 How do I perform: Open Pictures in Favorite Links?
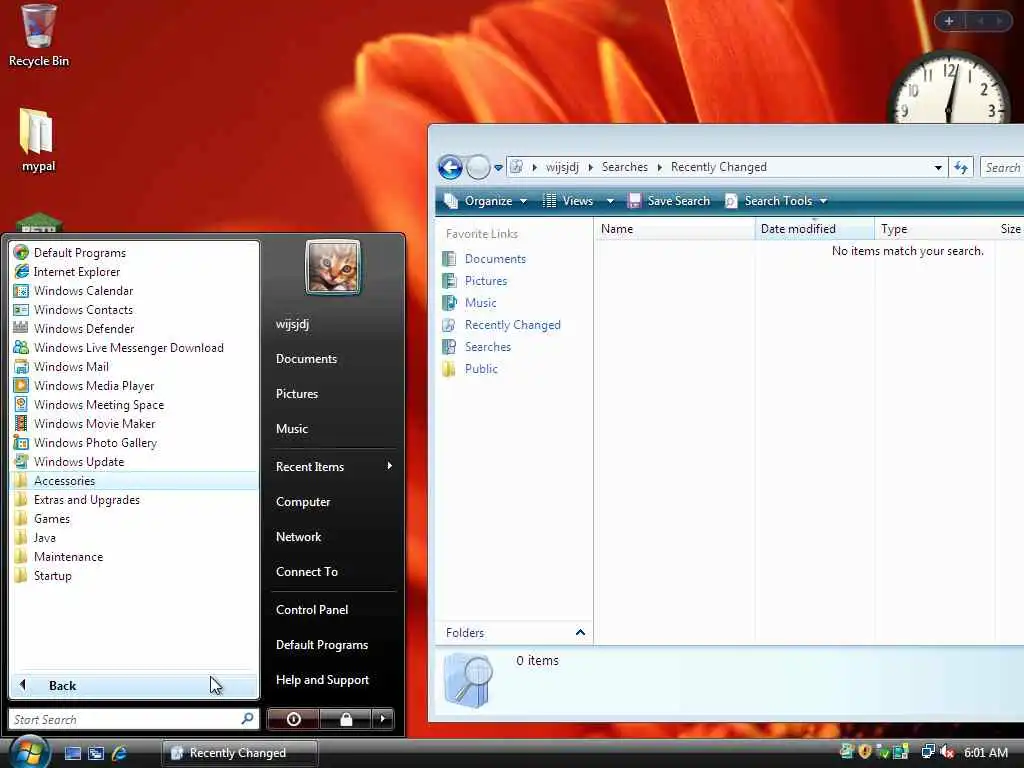click(486, 281)
